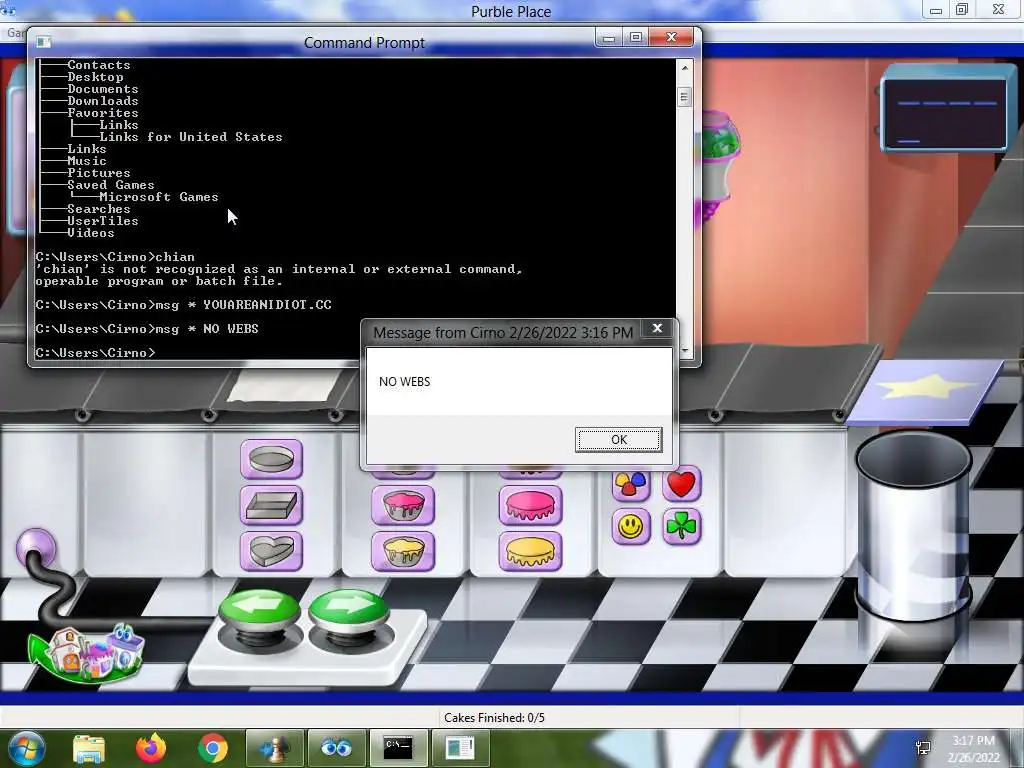Click the 'Saved Games' folder line
Viewport: 1024px width, 768px height.
coord(111,185)
